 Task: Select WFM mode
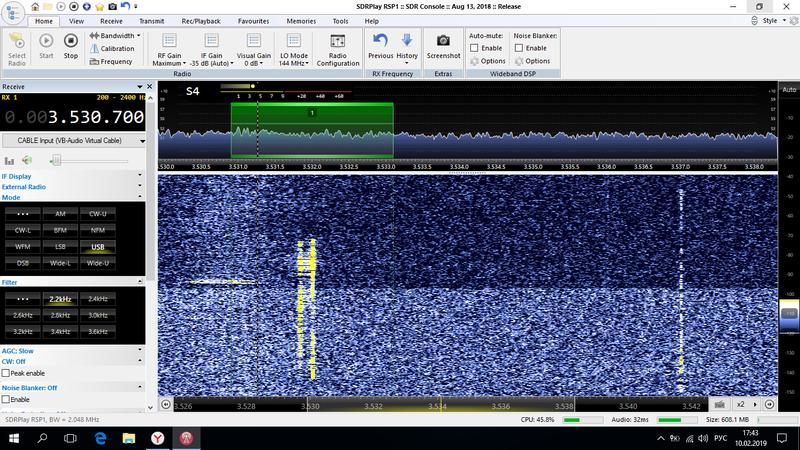(22, 246)
